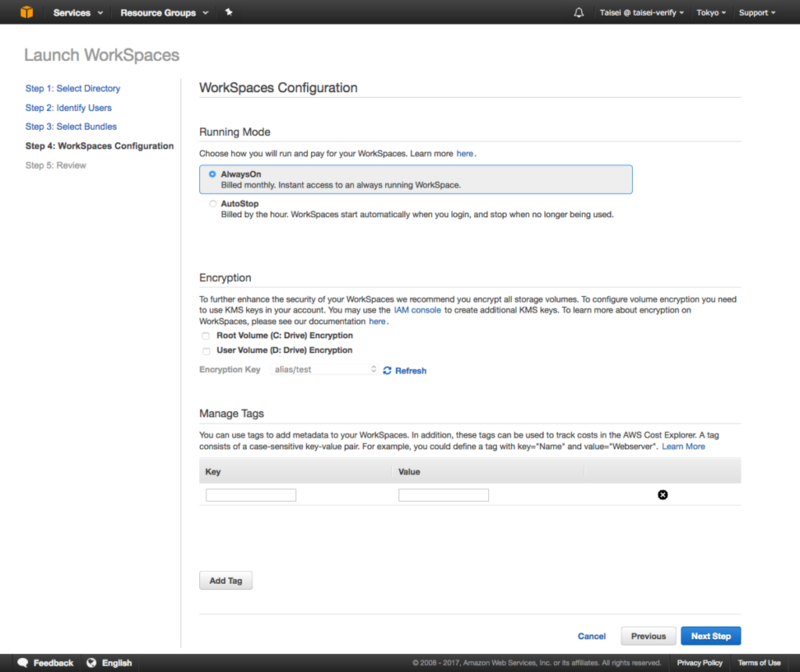Click the AWS home logo icon
This screenshot has width=800, height=672.
click(26, 12)
